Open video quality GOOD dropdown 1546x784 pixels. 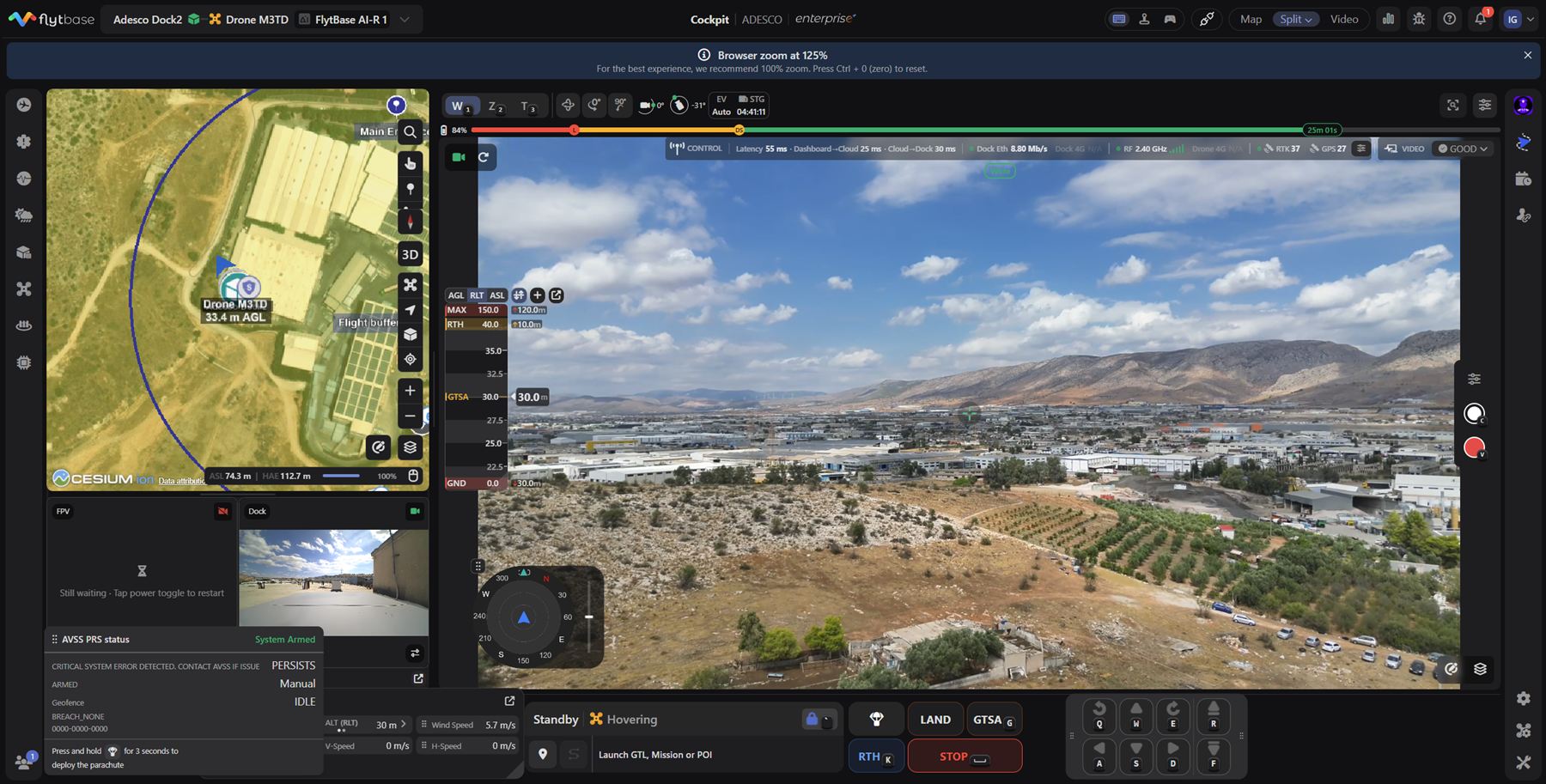click(x=1464, y=149)
